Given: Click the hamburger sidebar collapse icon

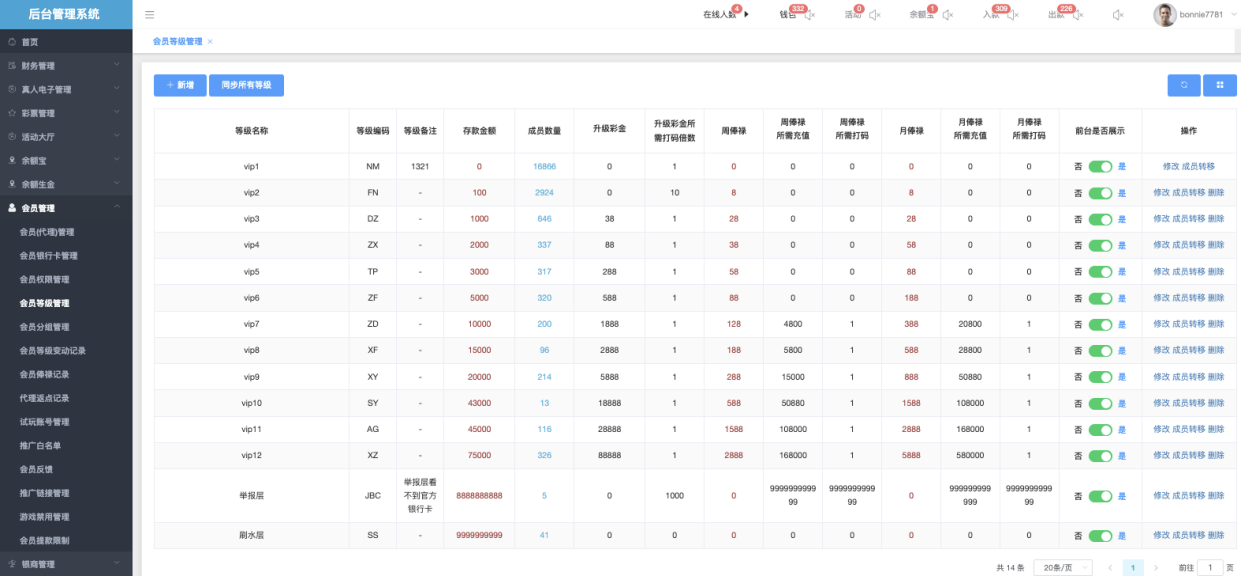Looking at the screenshot, I should pyautogui.click(x=150, y=15).
